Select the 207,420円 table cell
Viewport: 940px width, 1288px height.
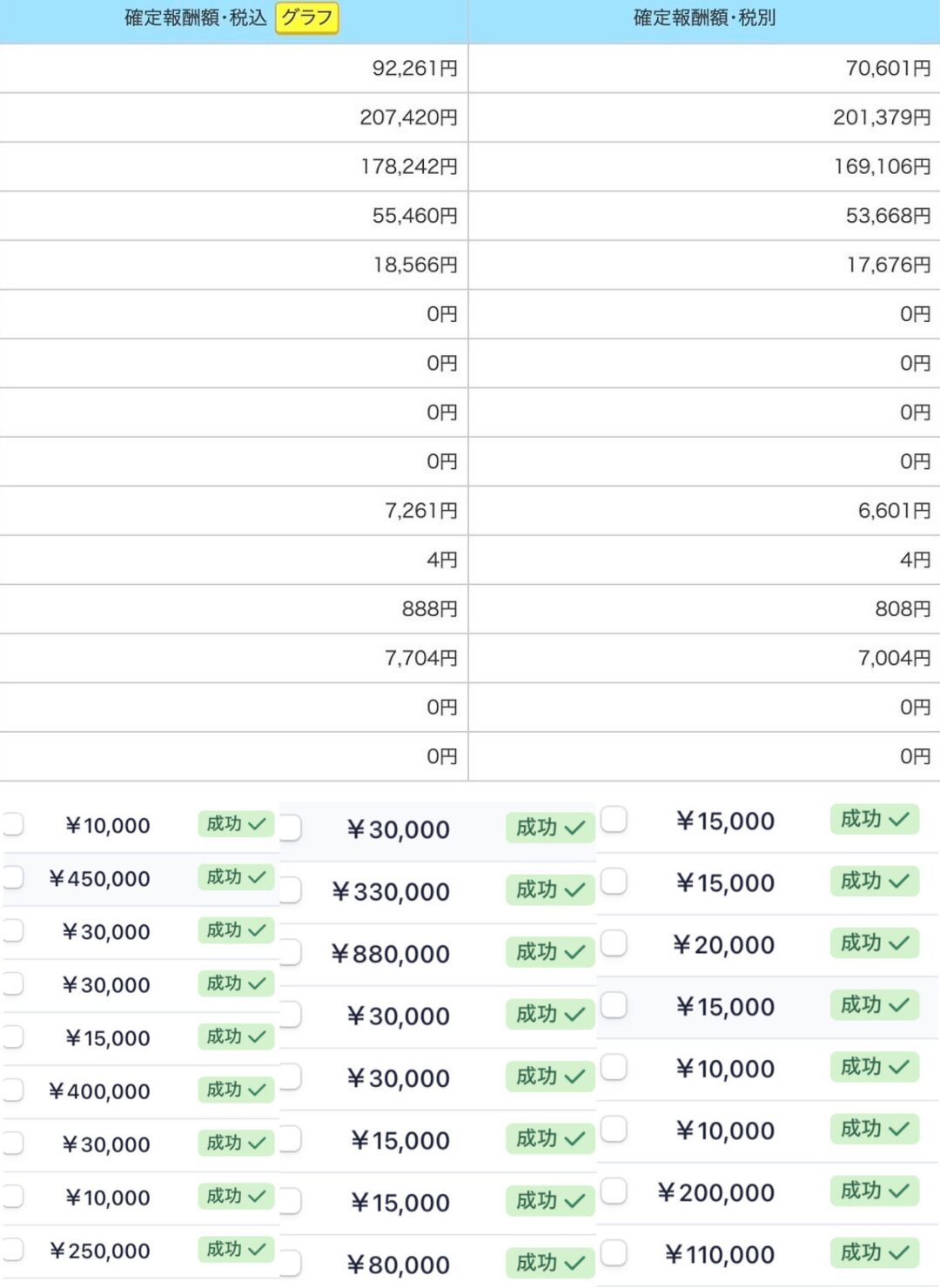[x=233, y=117]
